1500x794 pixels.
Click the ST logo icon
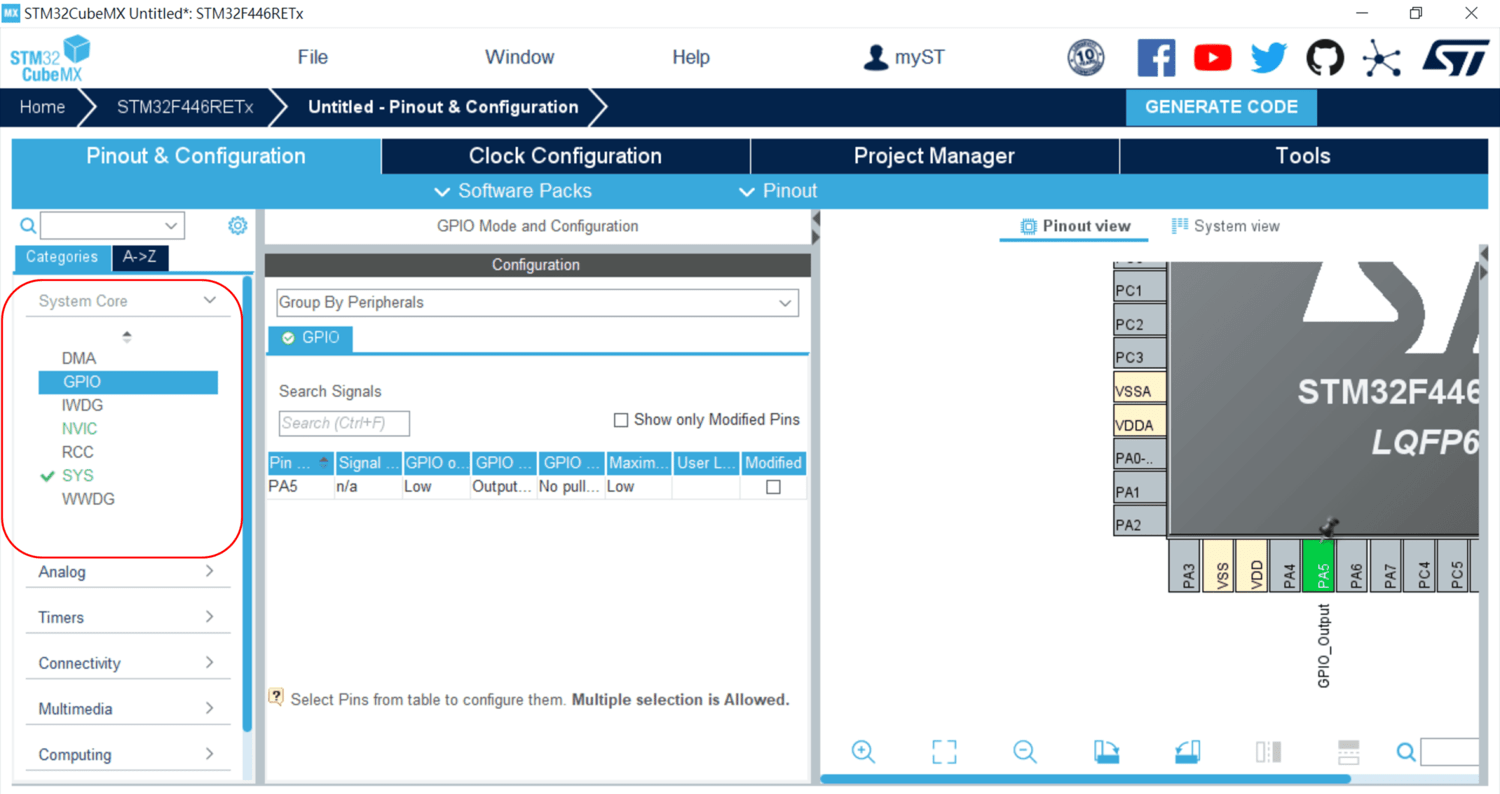[x=1455, y=58]
